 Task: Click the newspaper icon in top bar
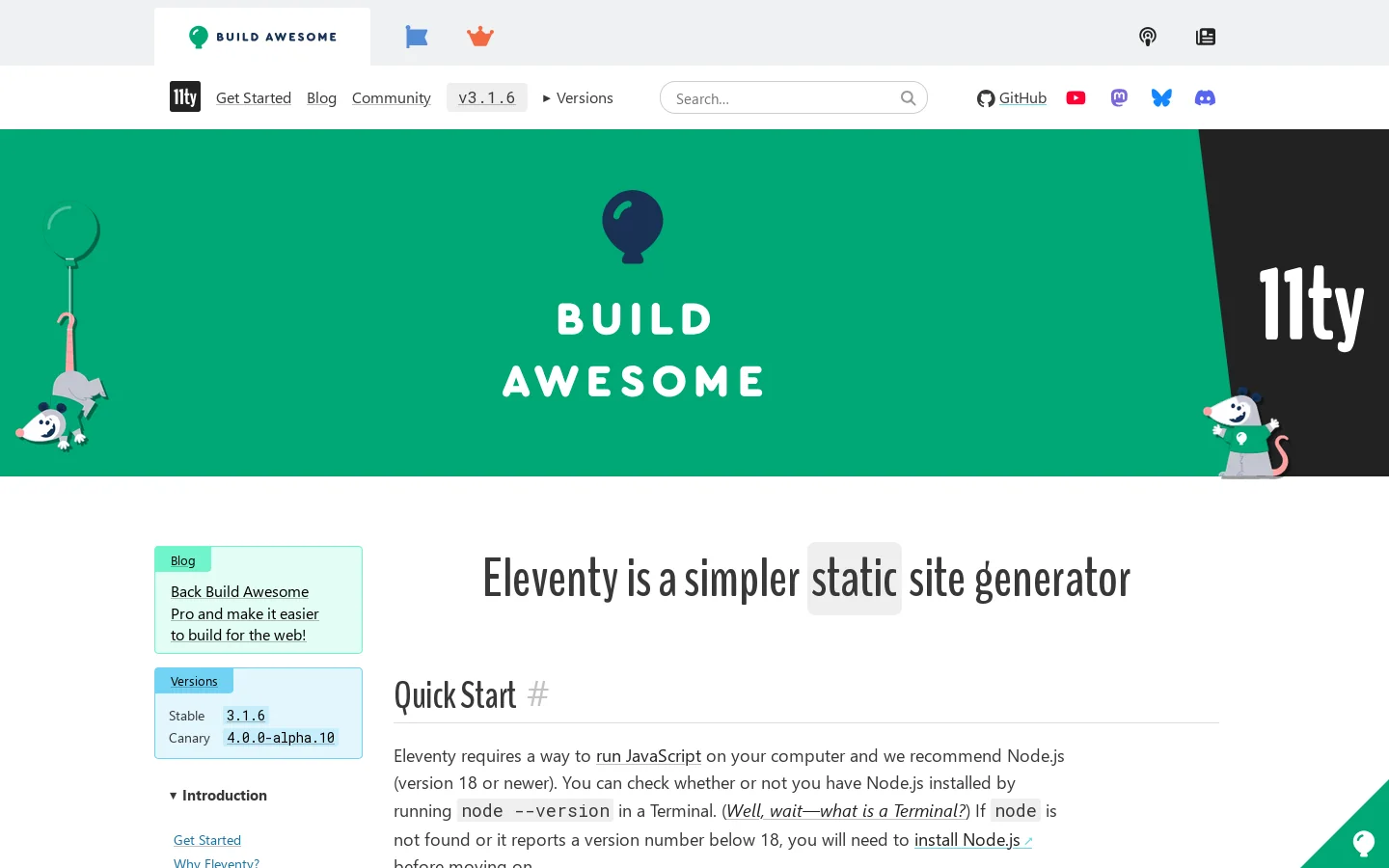1206,37
